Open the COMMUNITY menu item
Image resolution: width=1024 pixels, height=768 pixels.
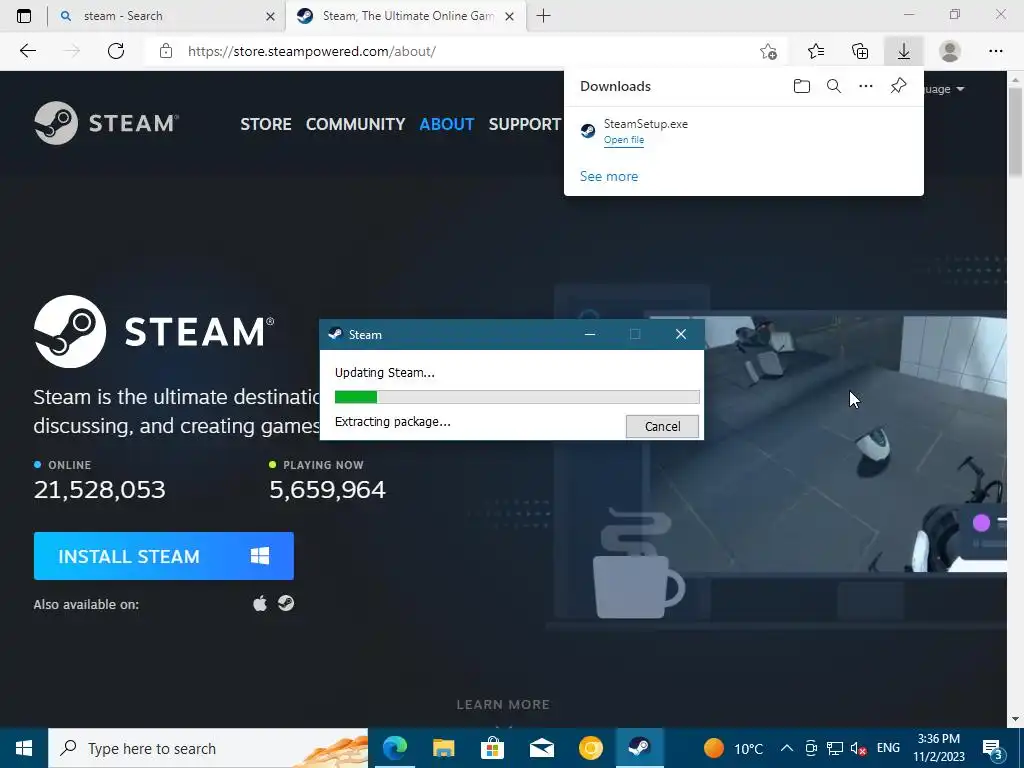pyautogui.click(x=355, y=124)
